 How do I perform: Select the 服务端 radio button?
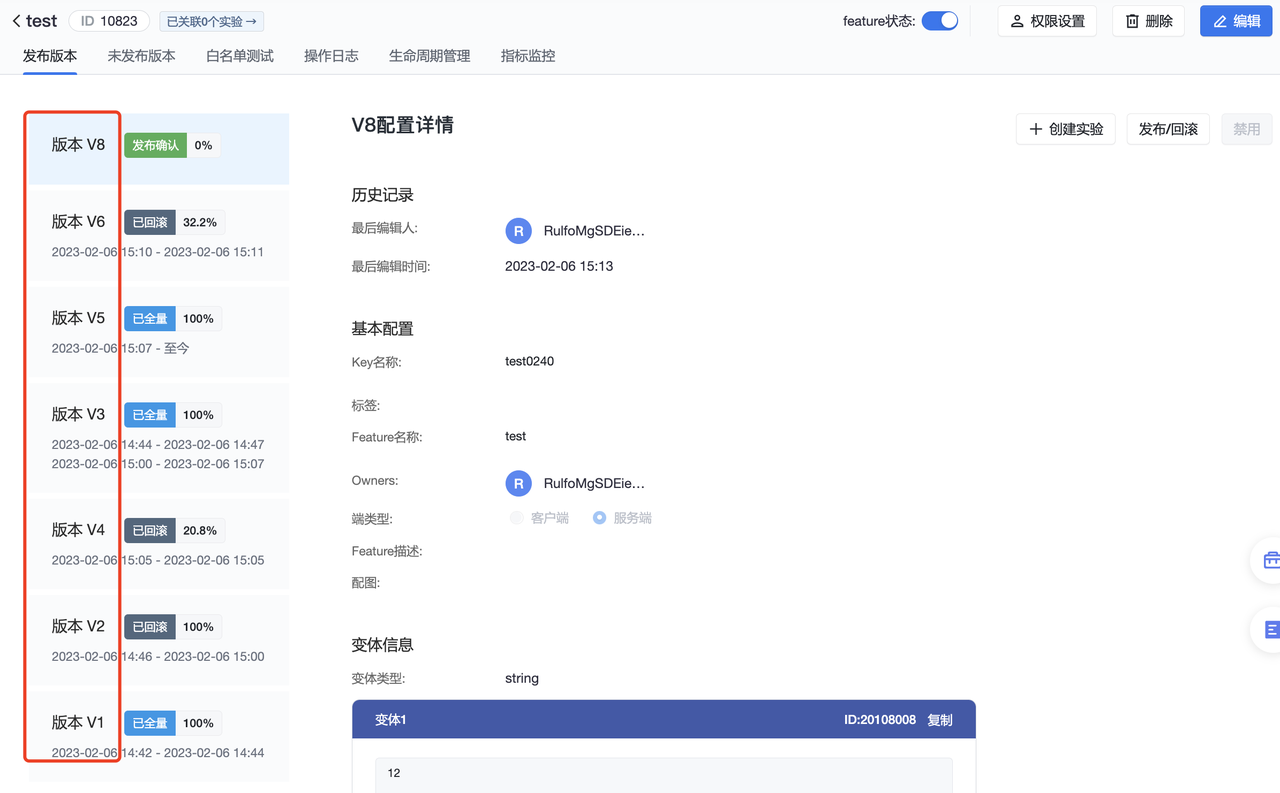(x=599, y=518)
